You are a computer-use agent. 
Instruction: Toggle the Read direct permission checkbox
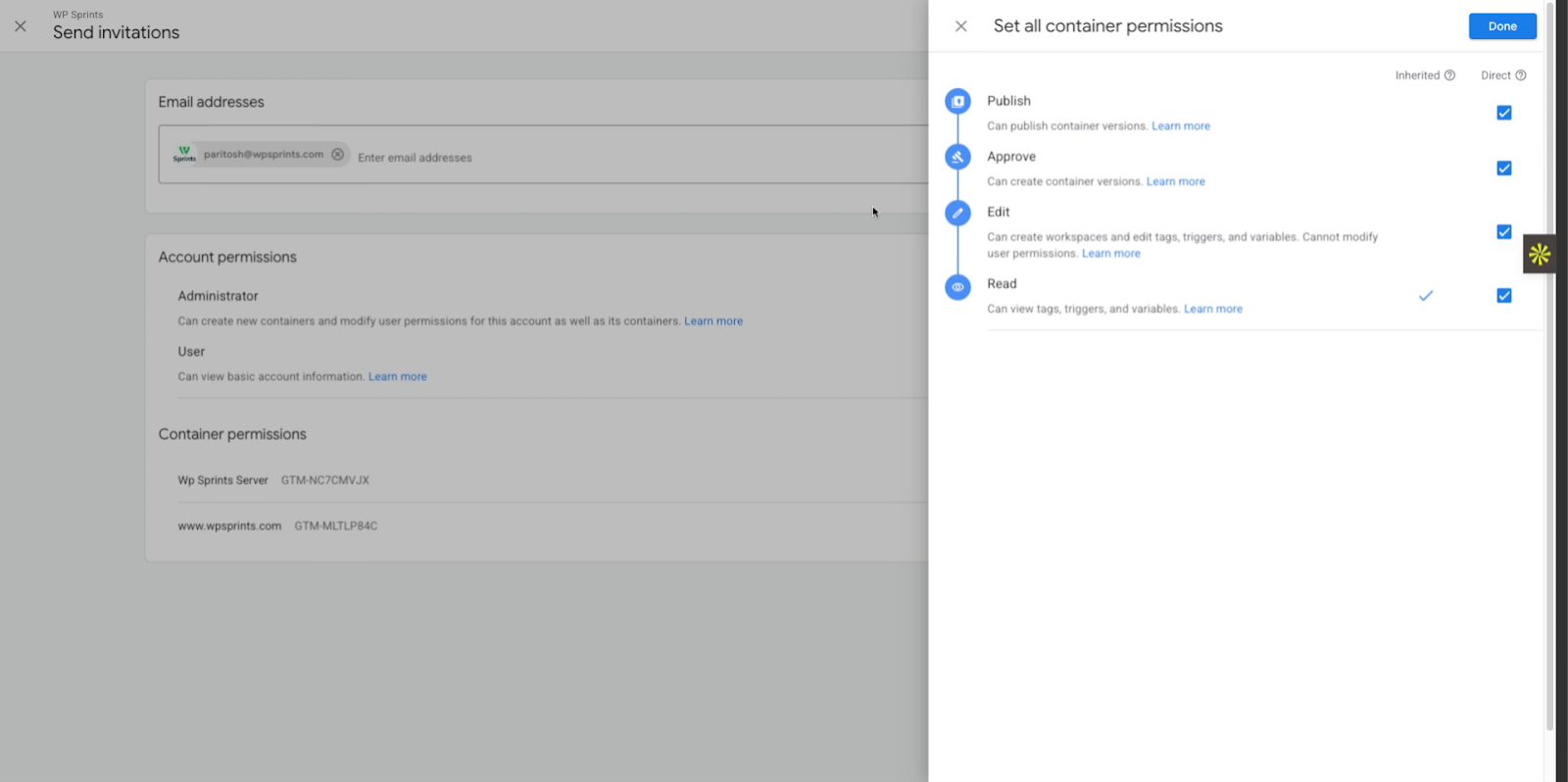(x=1503, y=296)
